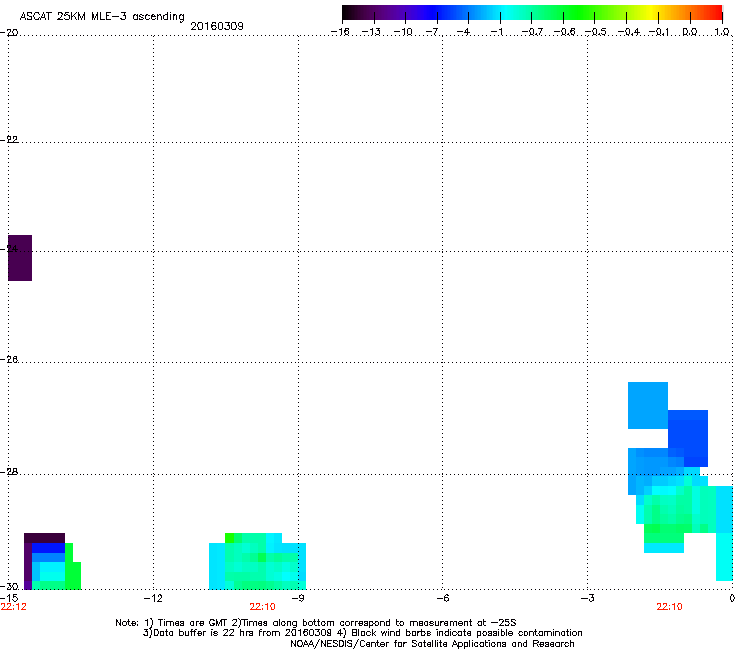Click the -22 latitude axis label
Screen dimensions: 740x650
9,140
